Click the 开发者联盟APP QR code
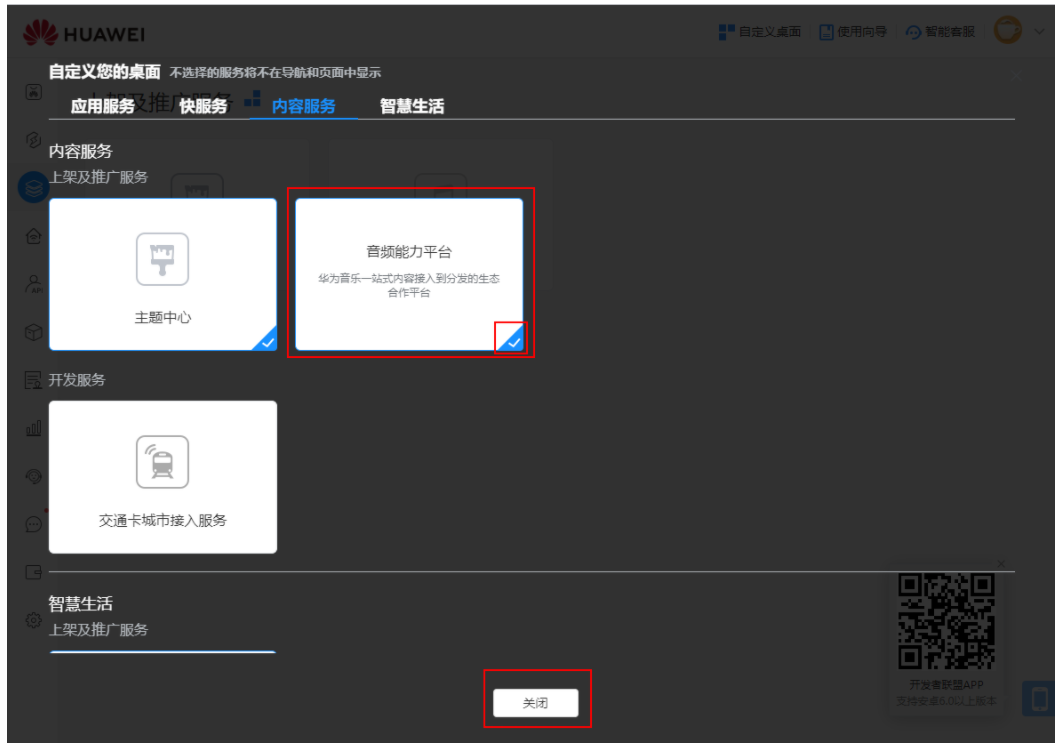 [946, 621]
